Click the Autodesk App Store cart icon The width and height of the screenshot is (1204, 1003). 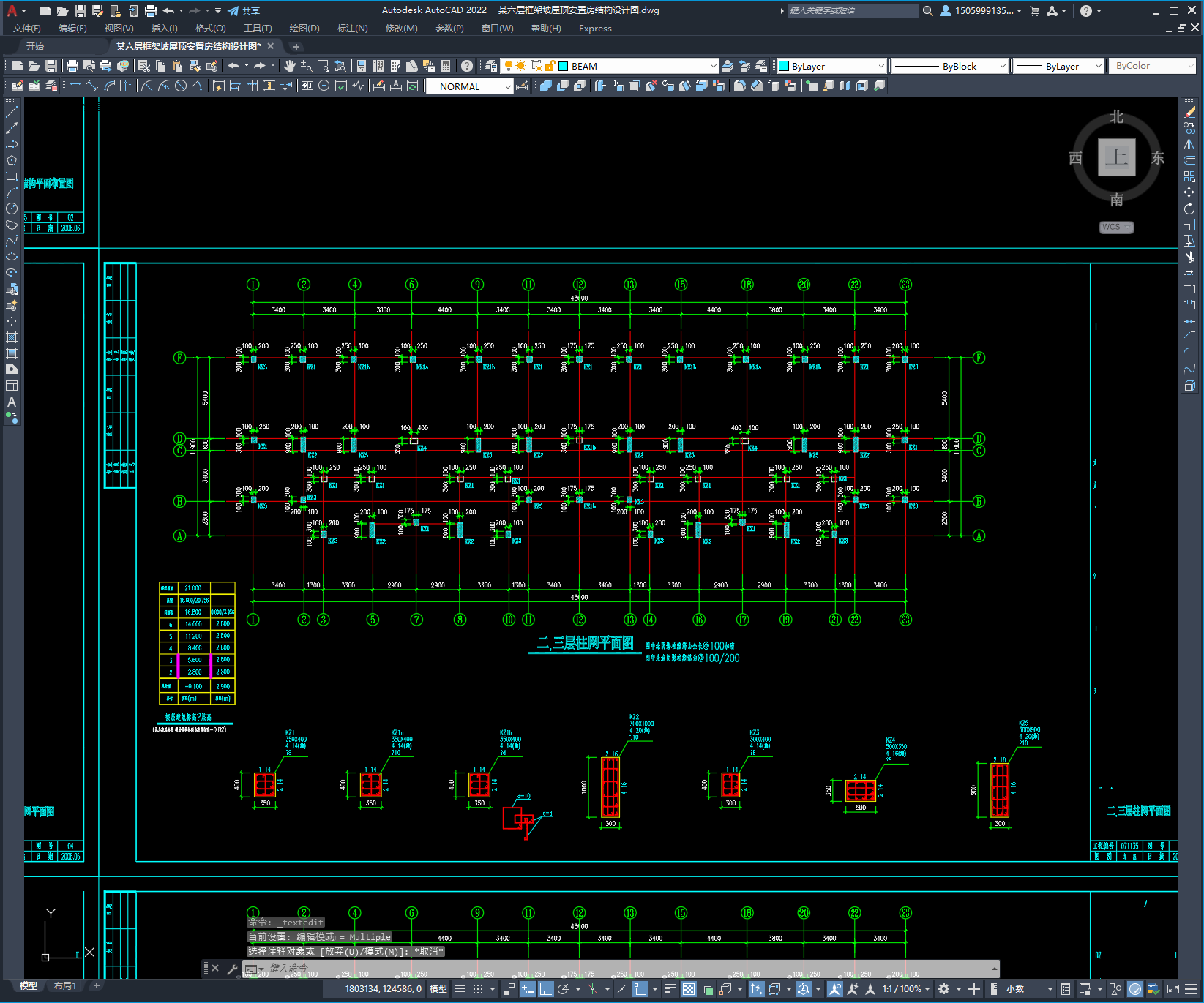(1034, 10)
